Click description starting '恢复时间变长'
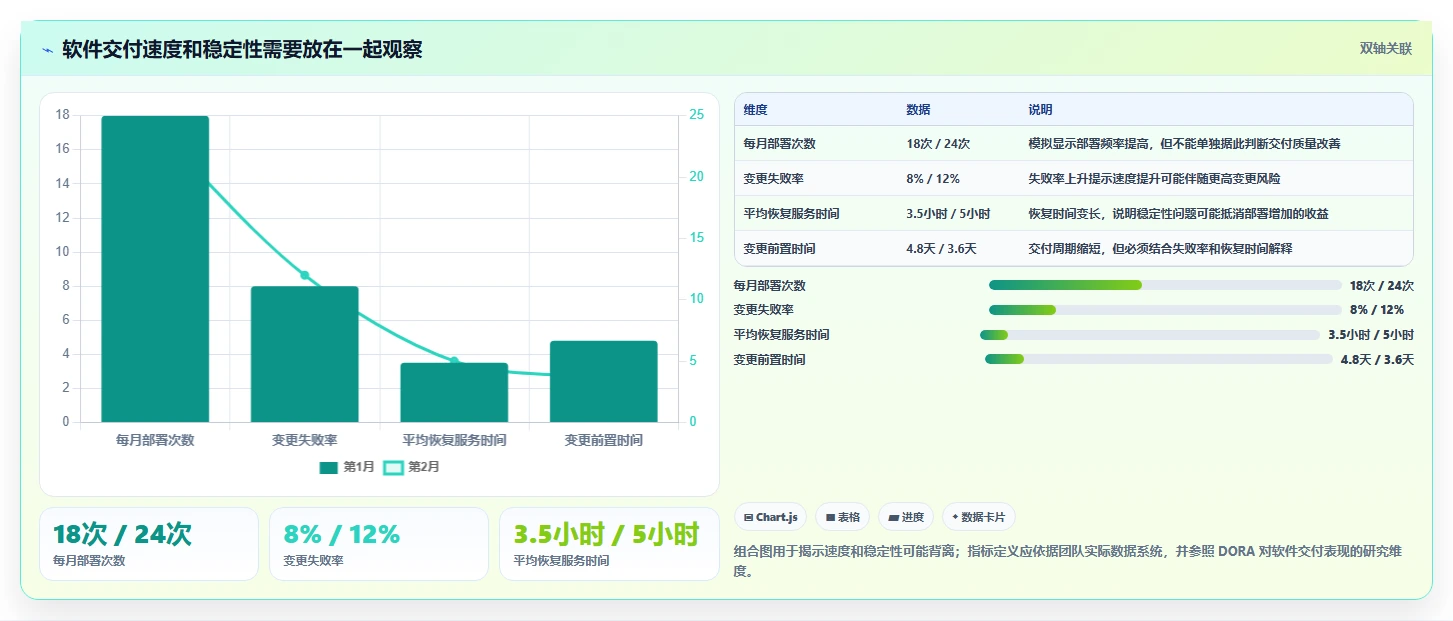This screenshot has height=621, width=1453. coord(1178,214)
